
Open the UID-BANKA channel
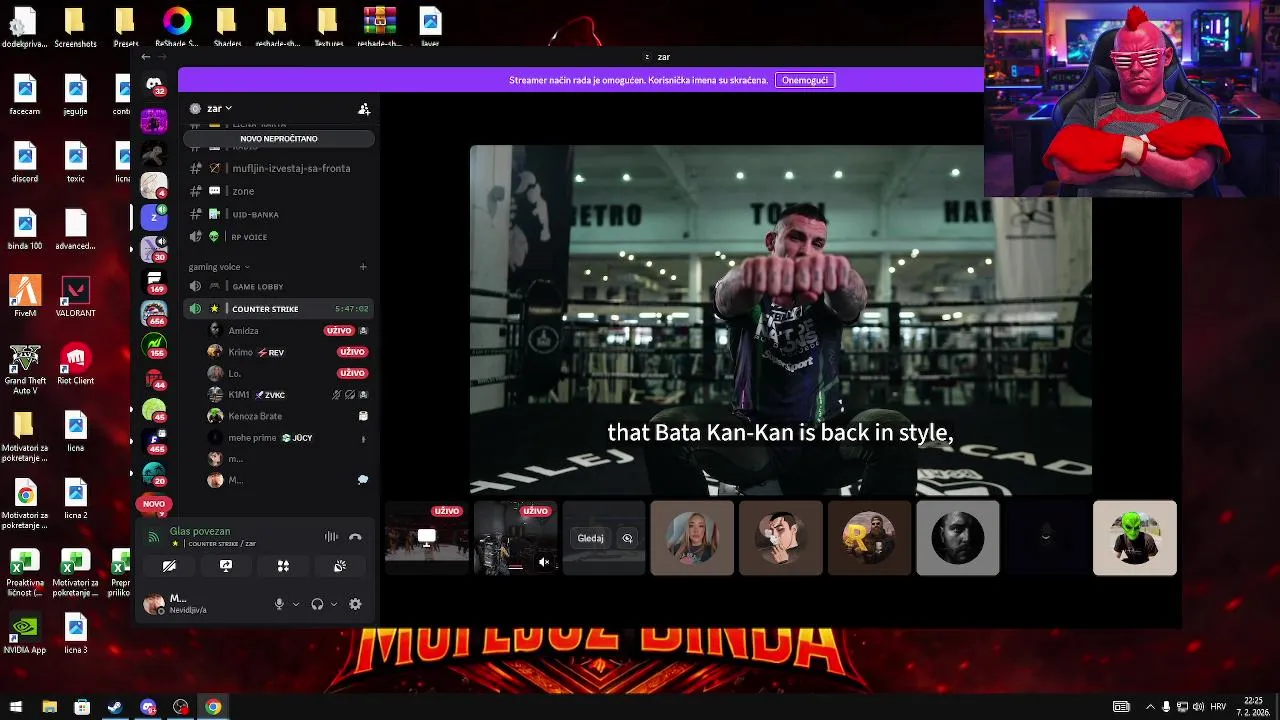[x=279, y=214]
